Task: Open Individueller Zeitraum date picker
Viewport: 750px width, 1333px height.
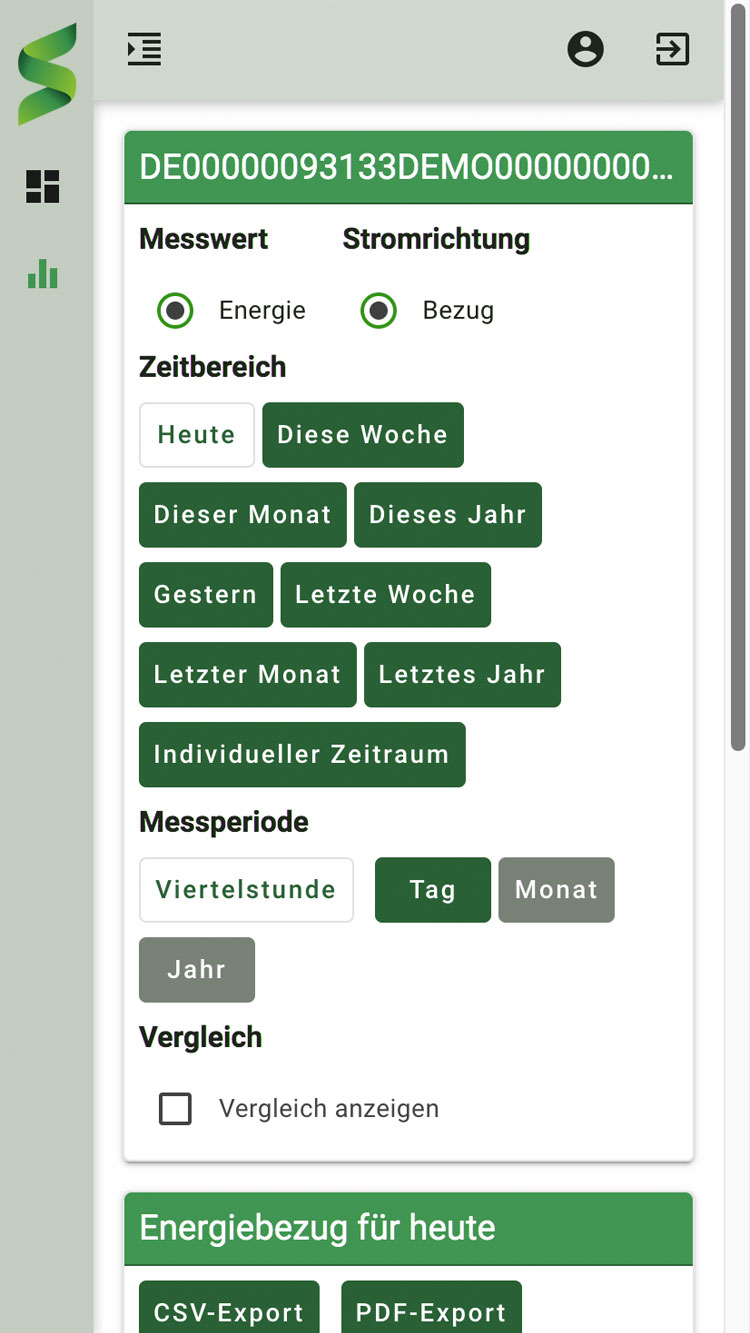Action: pyautogui.click(x=302, y=755)
